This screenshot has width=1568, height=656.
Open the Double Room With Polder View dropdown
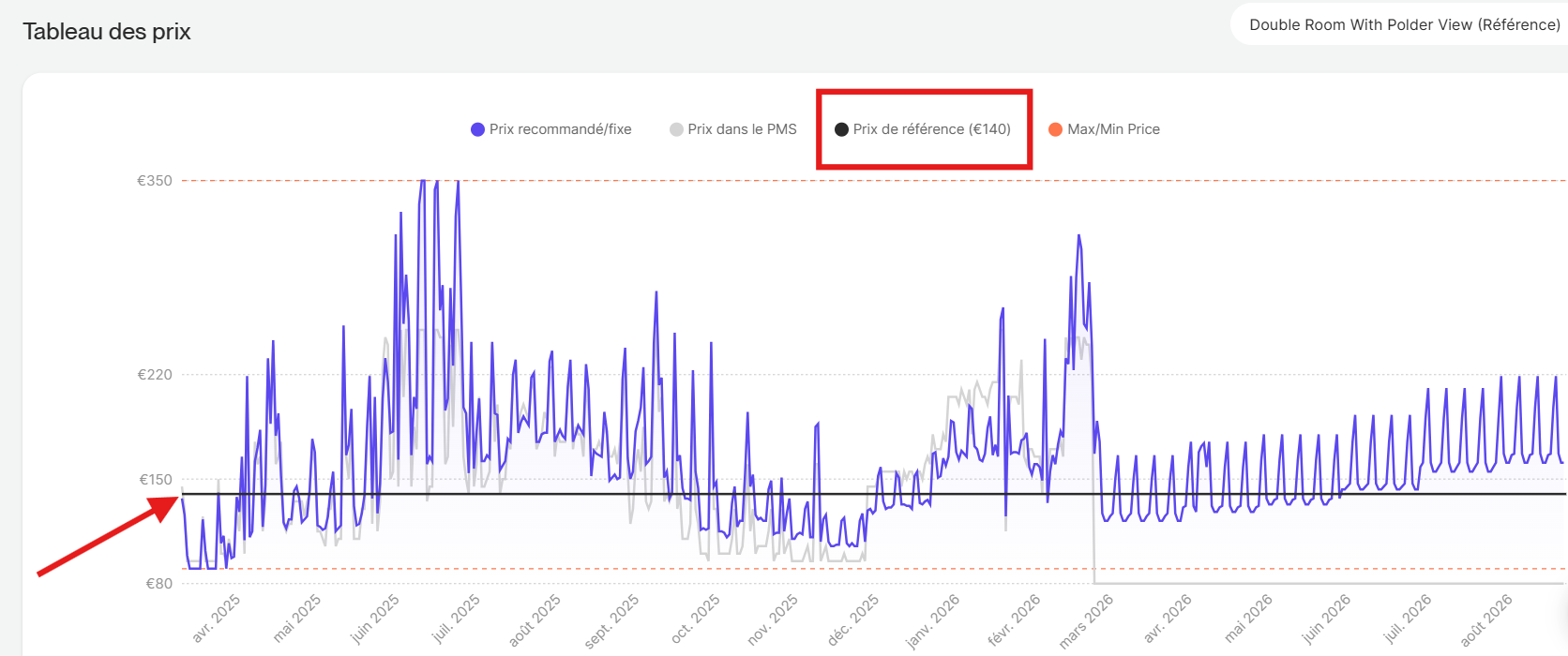coord(1404,25)
